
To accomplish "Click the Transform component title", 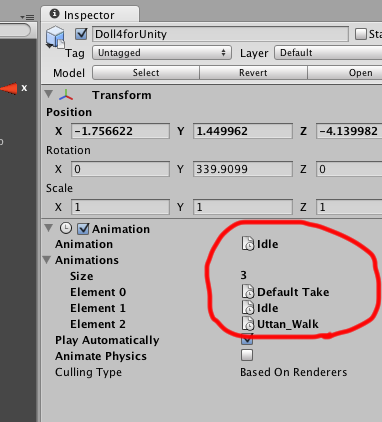I will (x=122, y=95).
